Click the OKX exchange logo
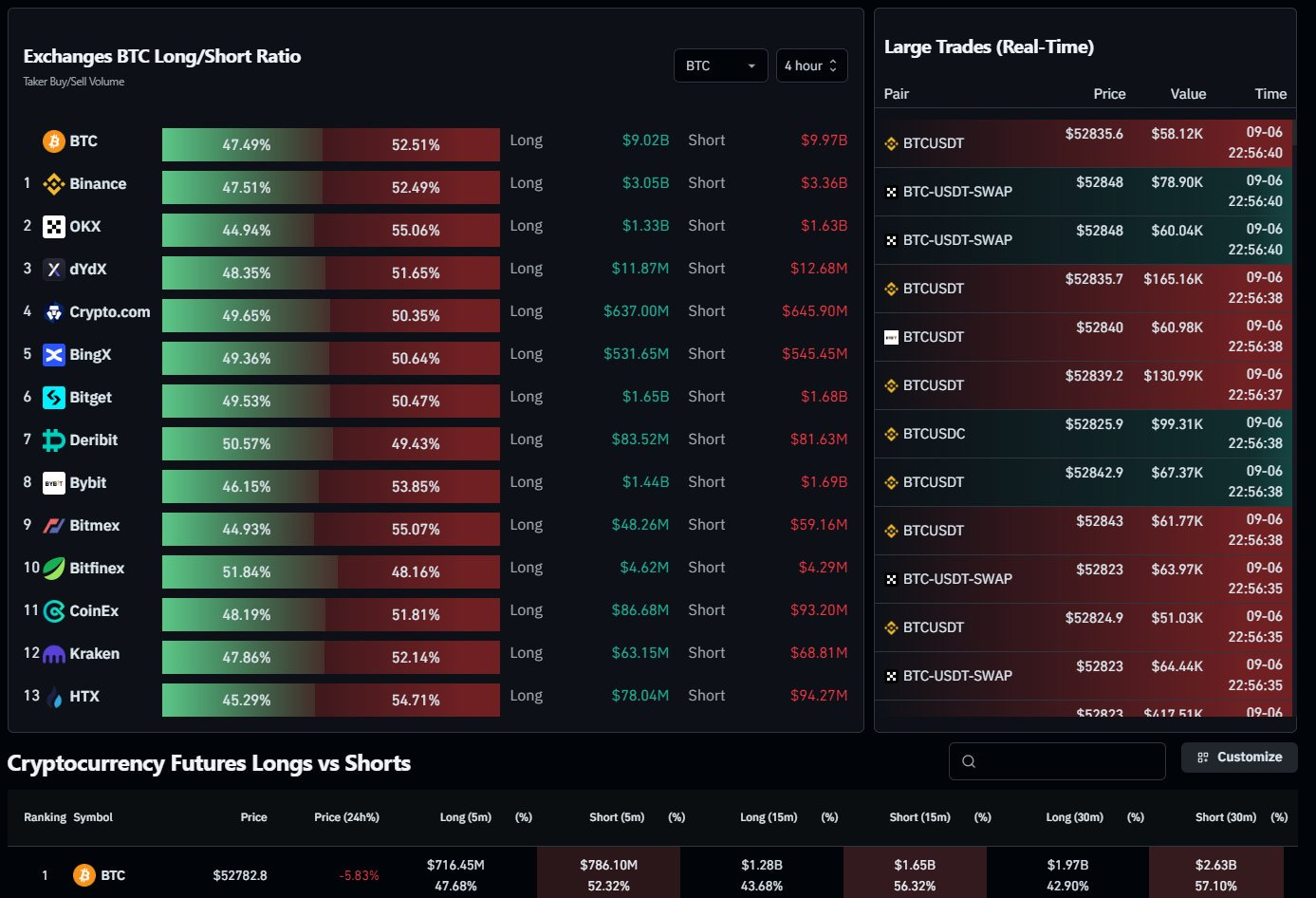Screen dimensions: 1316x898 pos(54,227)
